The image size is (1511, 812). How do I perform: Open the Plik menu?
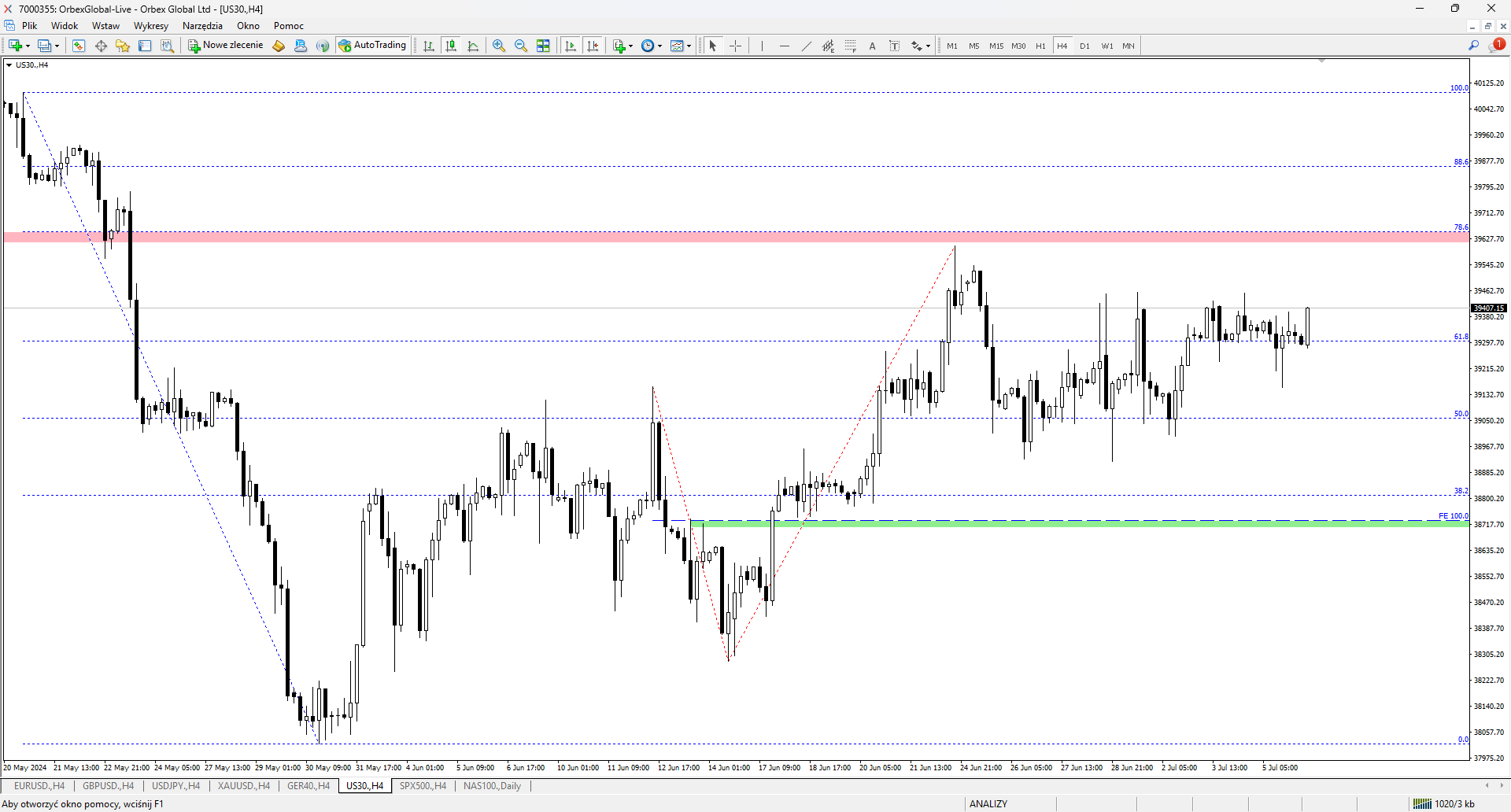[x=30, y=26]
